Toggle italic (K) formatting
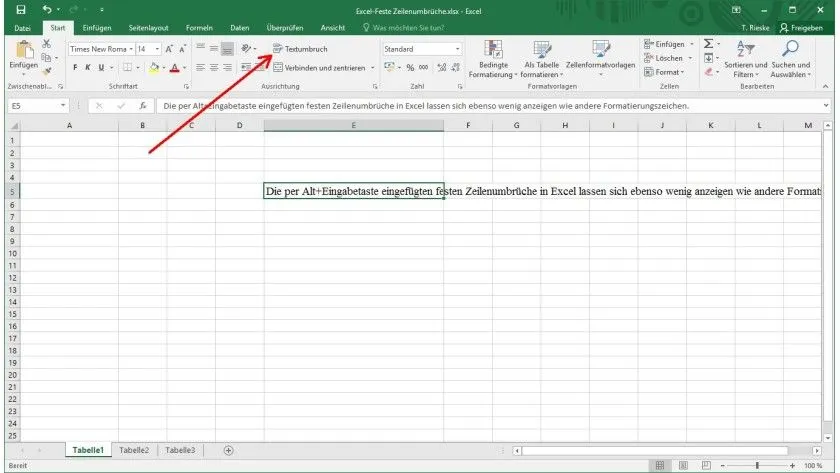 [x=88, y=67]
